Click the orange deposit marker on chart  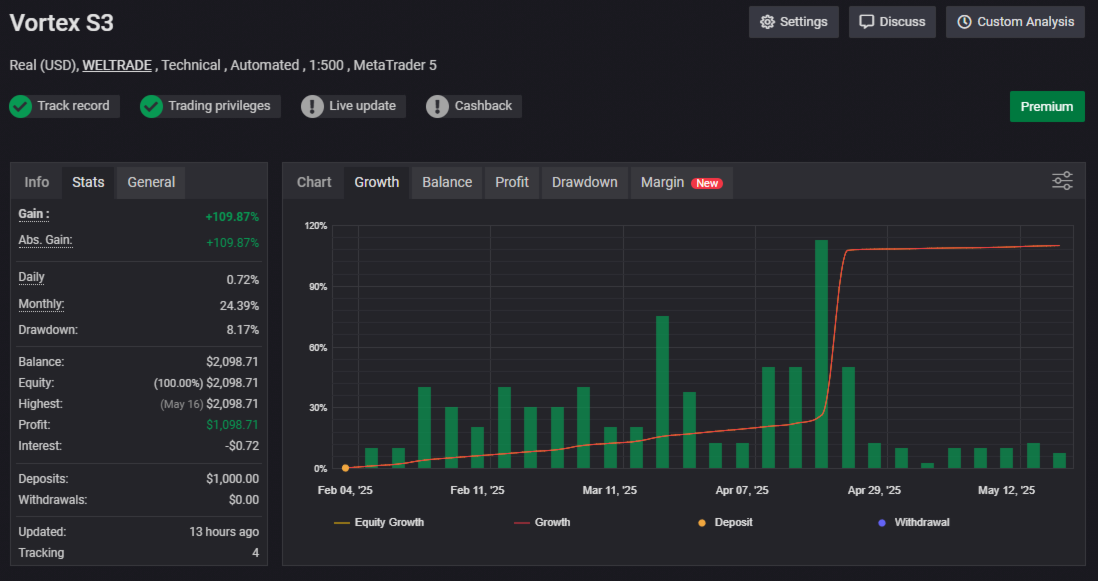[345, 468]
